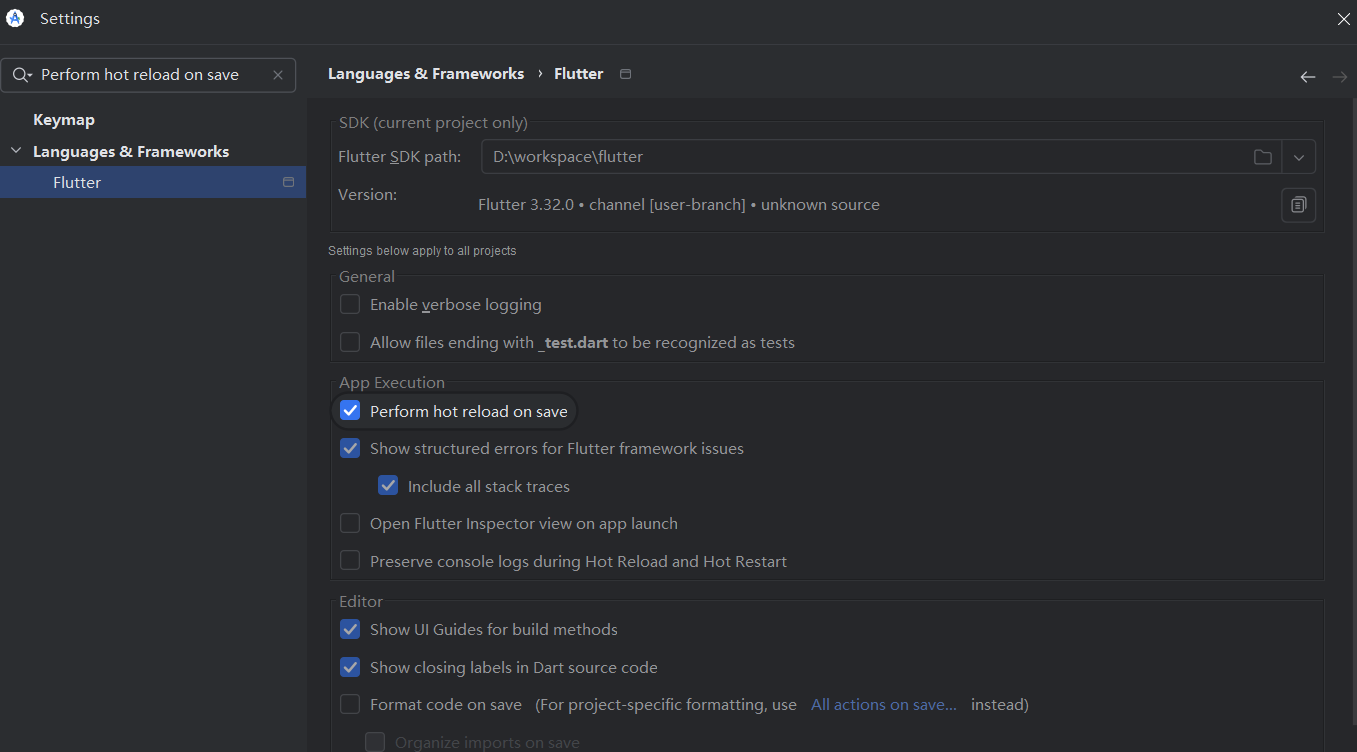Click project-level icon on Flutter tree row
This screenshot has width=1357, height=752.
click(x=288, y=182)
